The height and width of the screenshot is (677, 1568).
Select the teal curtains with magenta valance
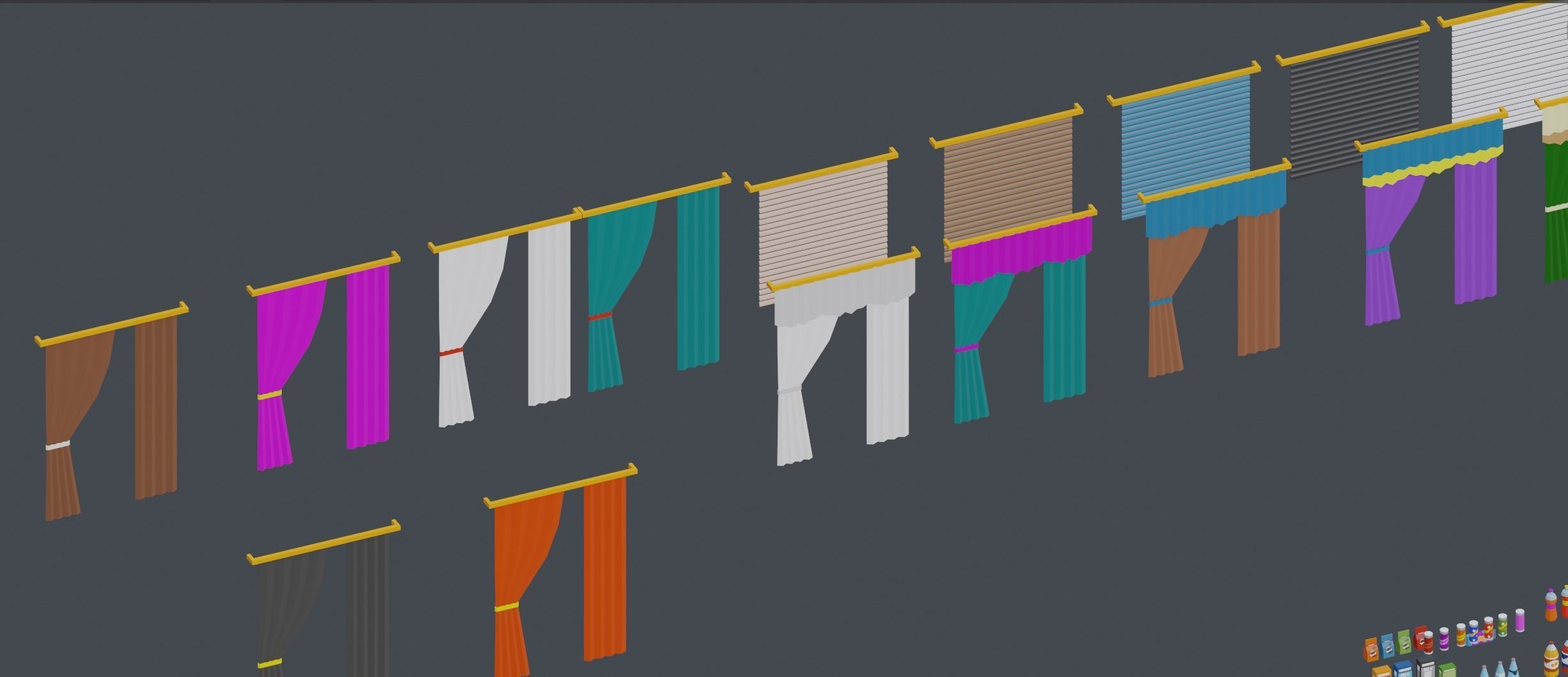coord(1020,314)
